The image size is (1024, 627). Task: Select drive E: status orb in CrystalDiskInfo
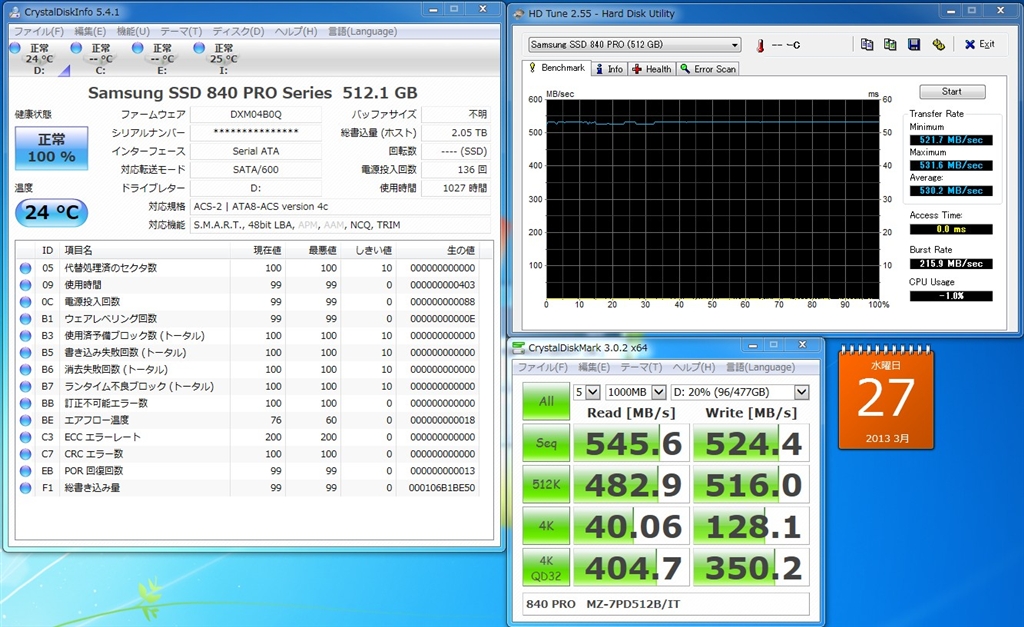pos(137,48)
